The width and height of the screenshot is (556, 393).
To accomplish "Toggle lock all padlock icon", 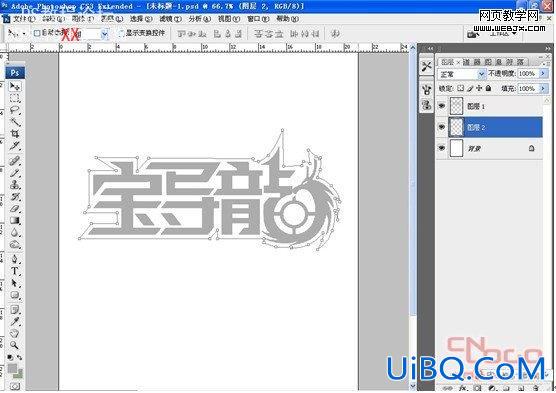I will (x=488, y=88).
